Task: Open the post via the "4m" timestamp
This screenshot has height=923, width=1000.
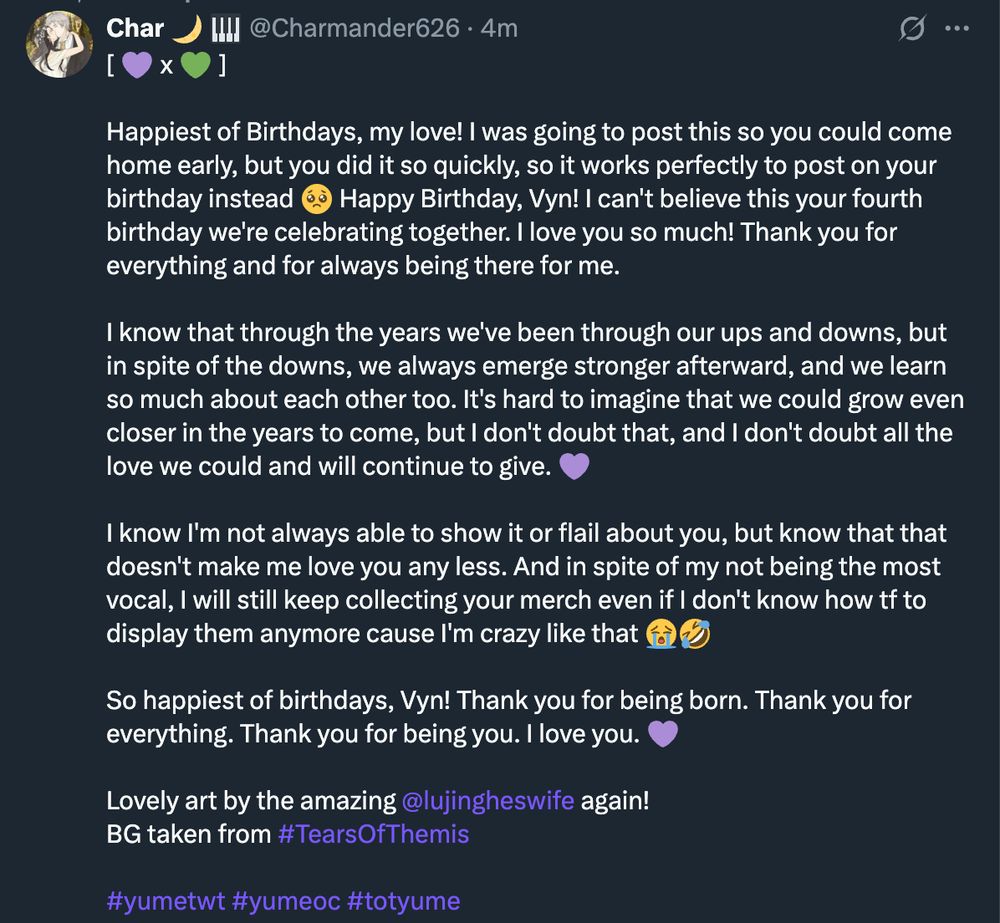Action: [499, 29]
